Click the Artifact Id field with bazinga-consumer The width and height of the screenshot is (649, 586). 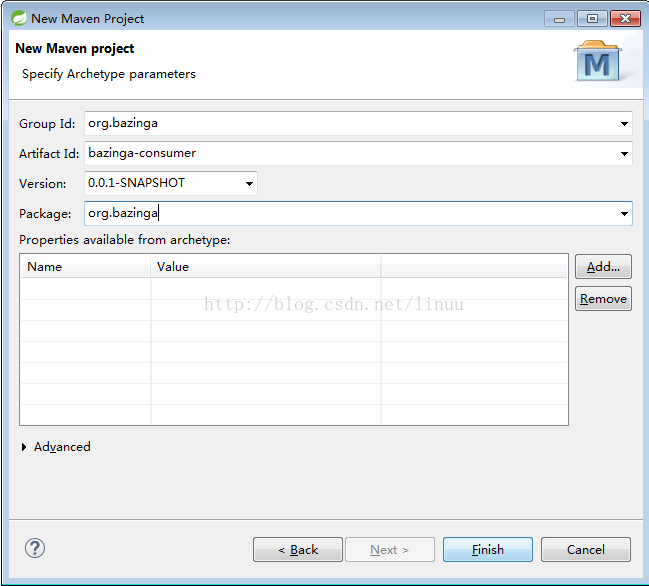click(358, 153)
